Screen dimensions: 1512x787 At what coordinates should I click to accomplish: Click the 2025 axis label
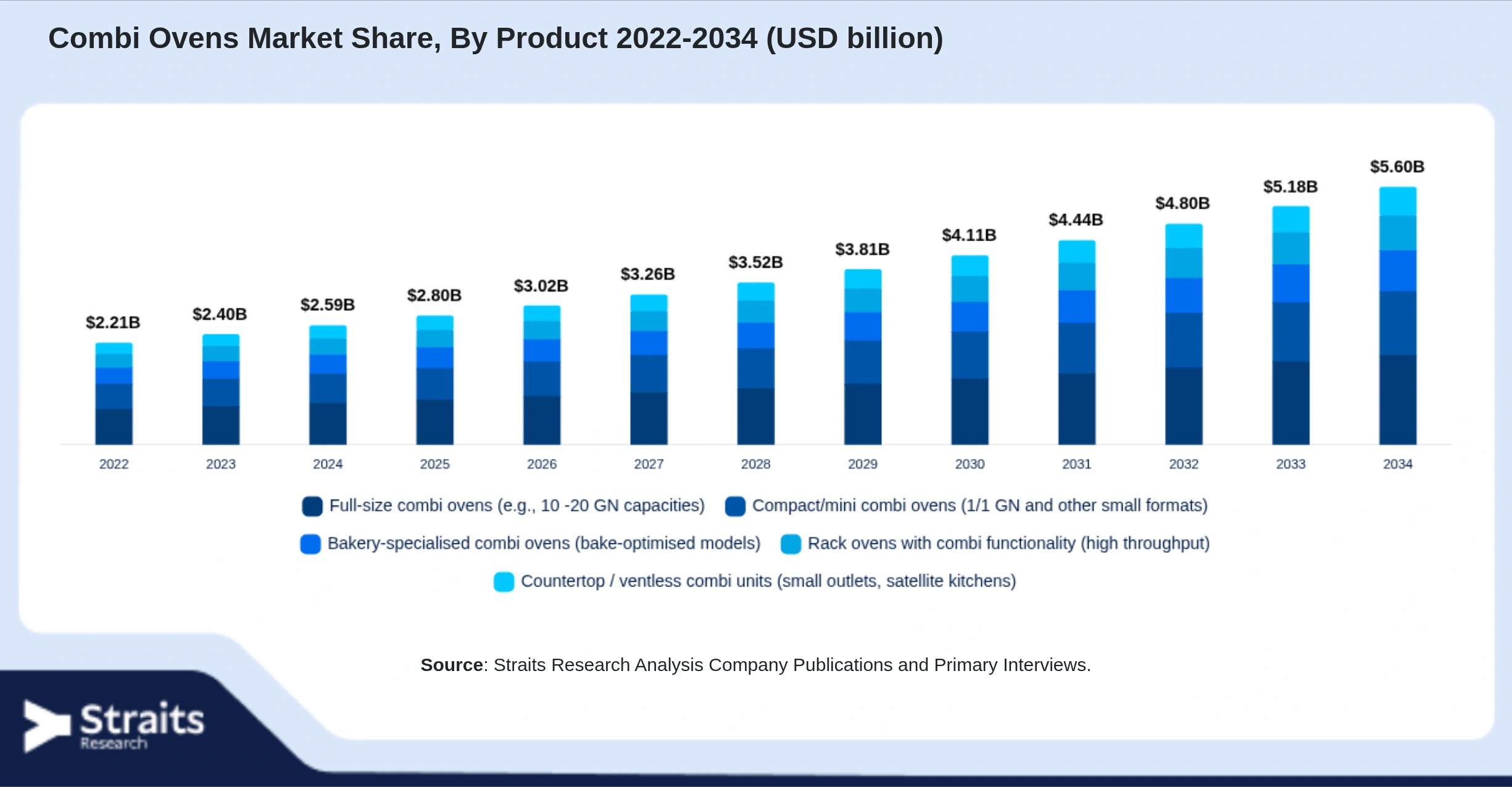[435, 464]
